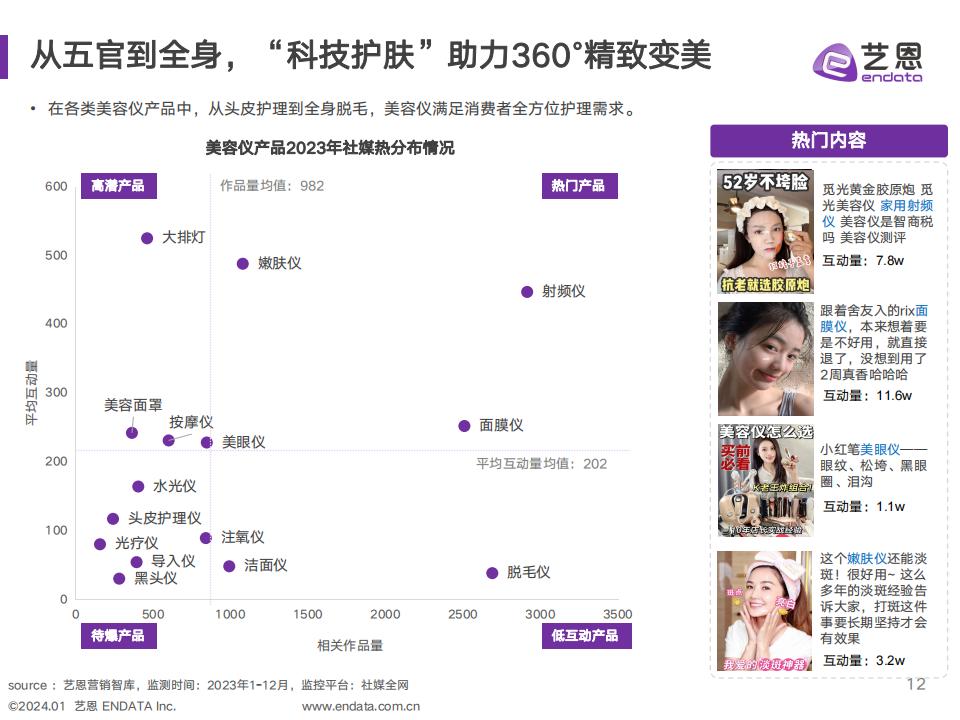Click the 脱毛仪 data point
The image size is (960, 720).
click(492, 573)
